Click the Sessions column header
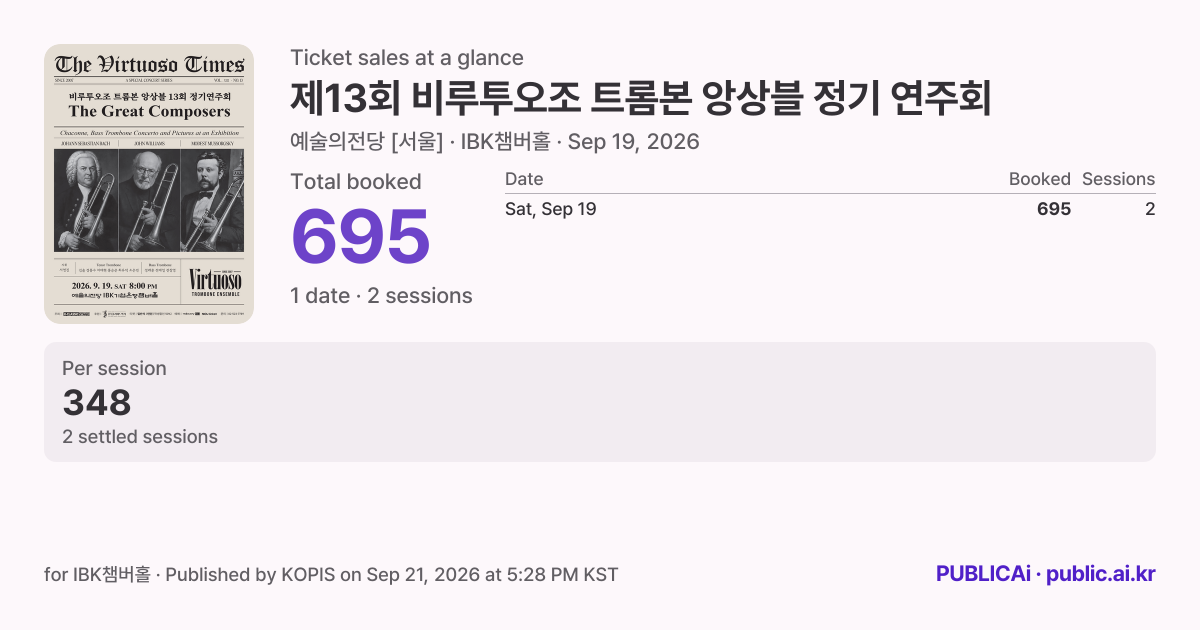This screenshot has height=630, width=1200. tap(1119, 179)
